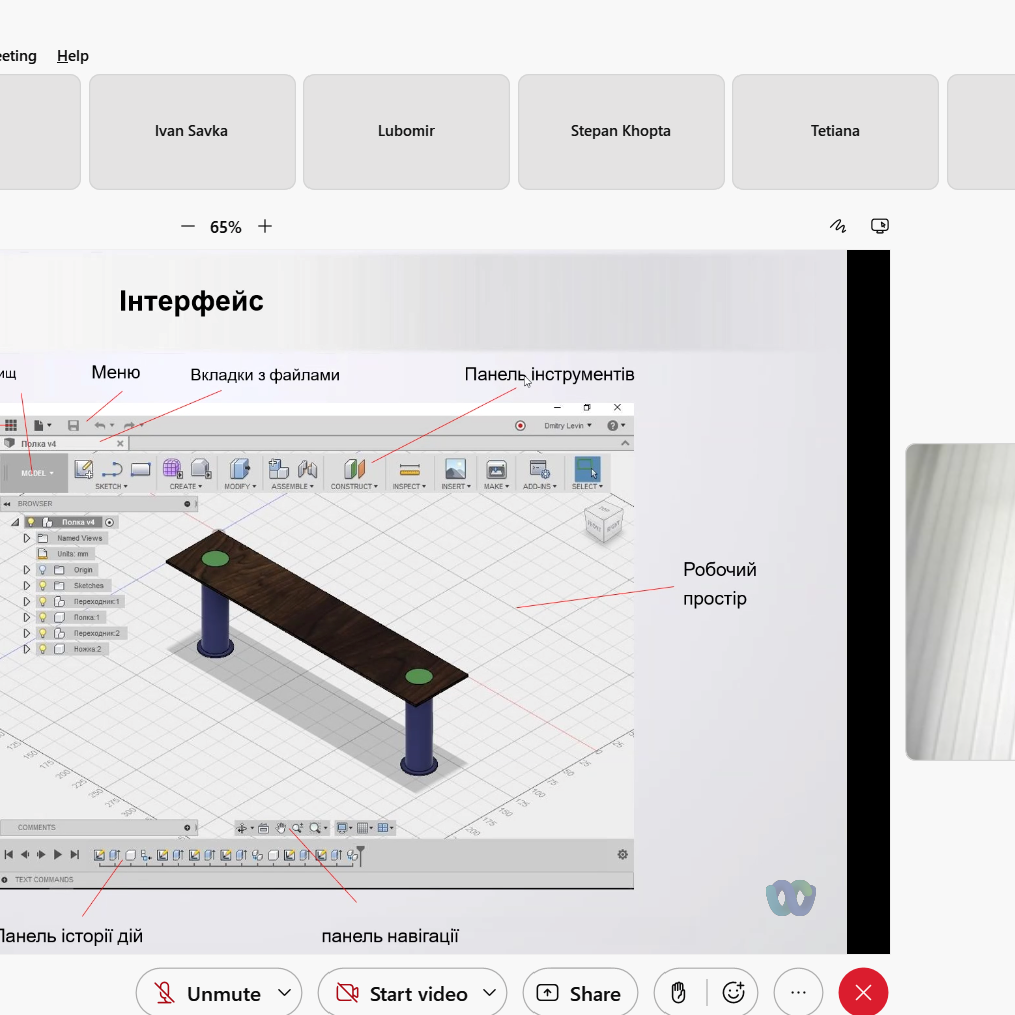Select Tetiana's participant tile
This screenshot has height=1015, width=1015.
pos(835,131)
